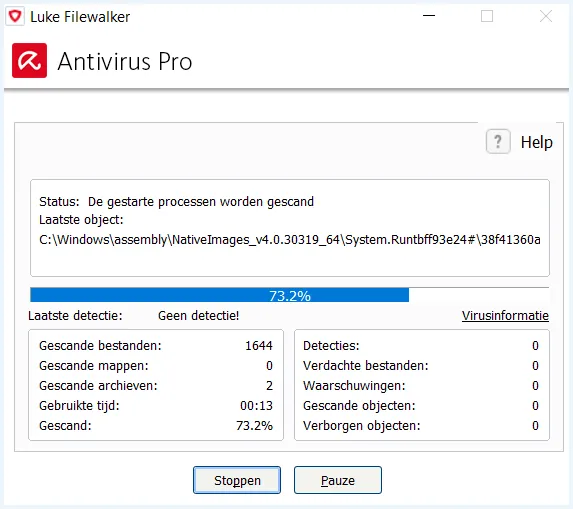
Task: Pause the scan with Pauze button
Action: [x=338, y=480]
